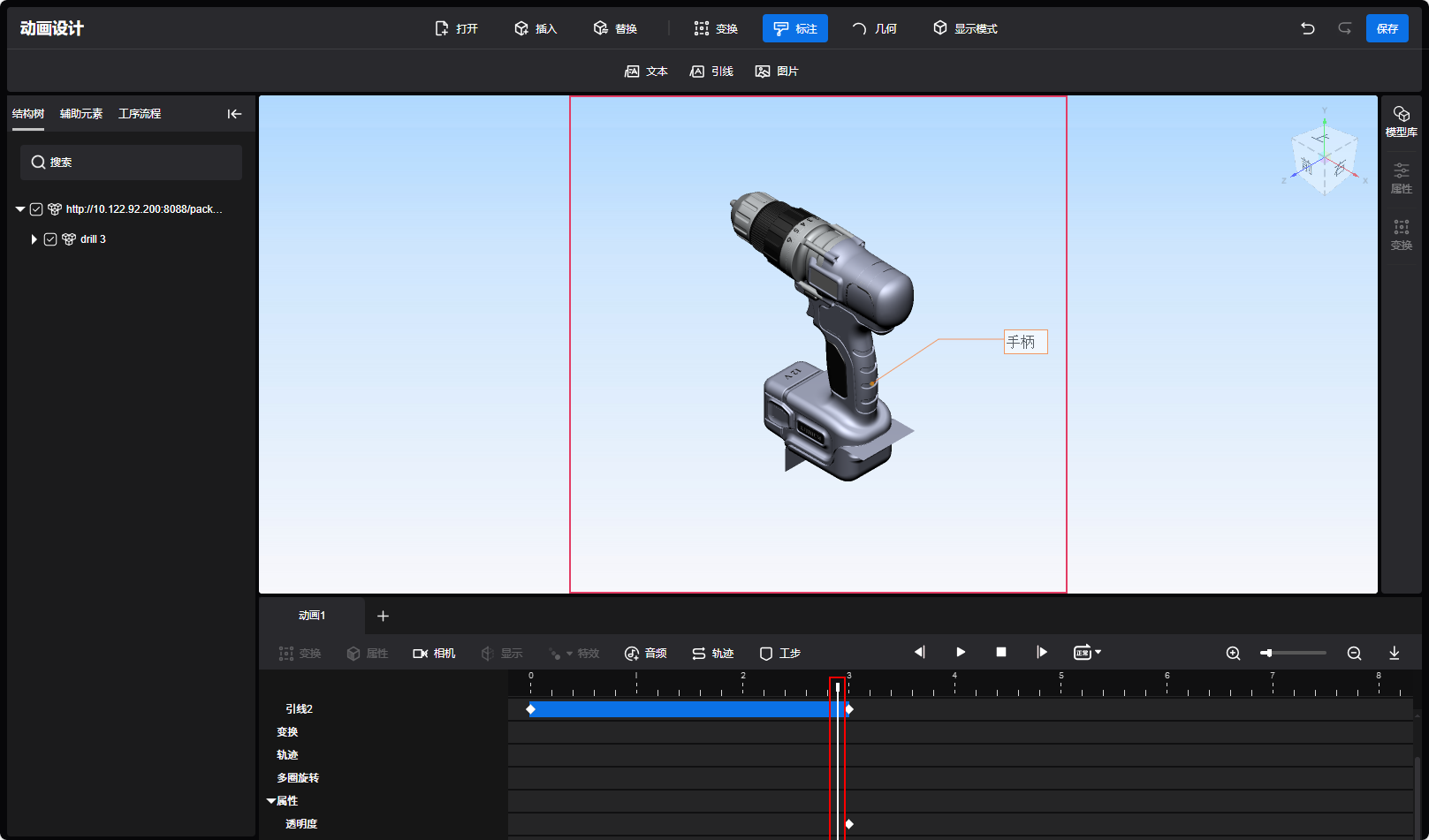Switch to the 工序流程 tab
The image size is (1429, 840).
(x=140, y=114)
